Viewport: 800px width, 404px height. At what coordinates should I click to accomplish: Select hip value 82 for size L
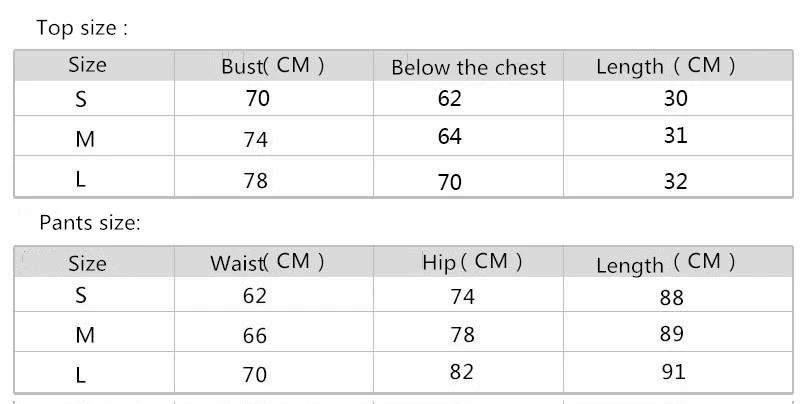coord(462,372)
